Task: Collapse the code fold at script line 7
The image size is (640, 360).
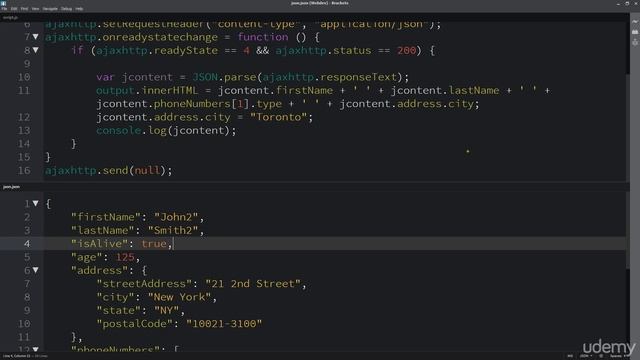Action: 36,37
